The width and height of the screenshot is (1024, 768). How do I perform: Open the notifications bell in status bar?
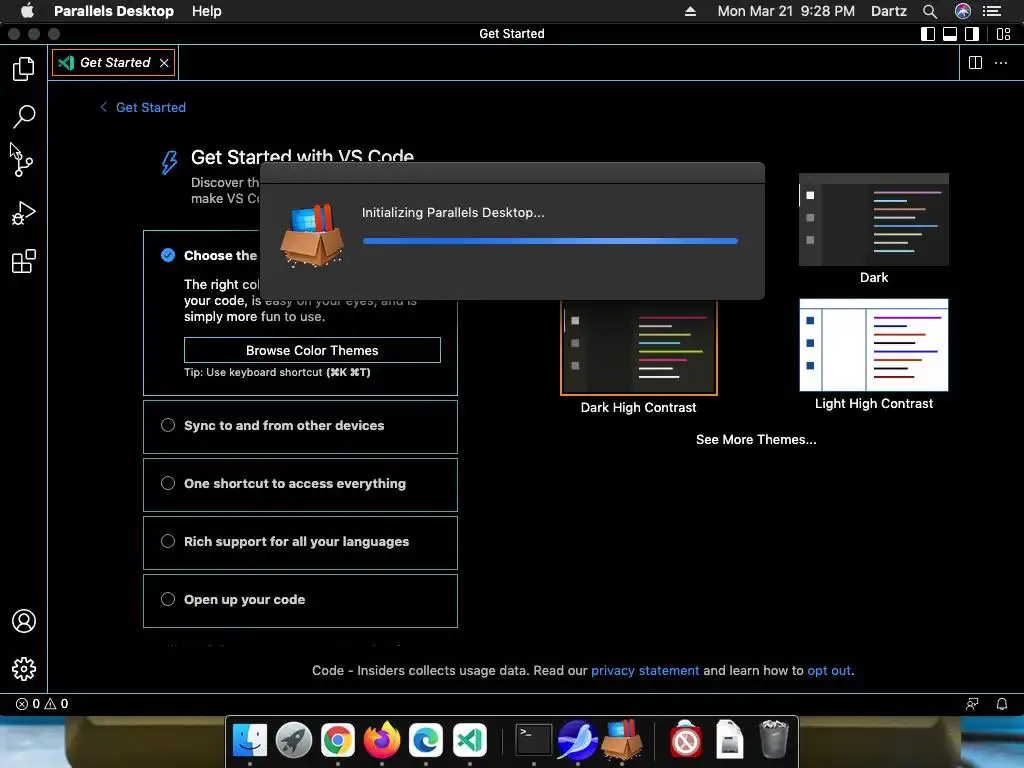point(1002,704)
